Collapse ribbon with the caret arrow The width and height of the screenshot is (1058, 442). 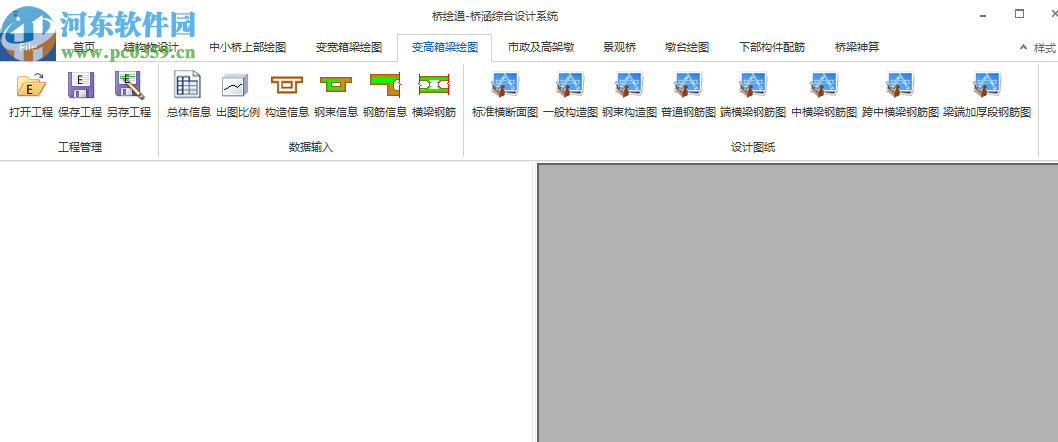(x=1024, y=48)
